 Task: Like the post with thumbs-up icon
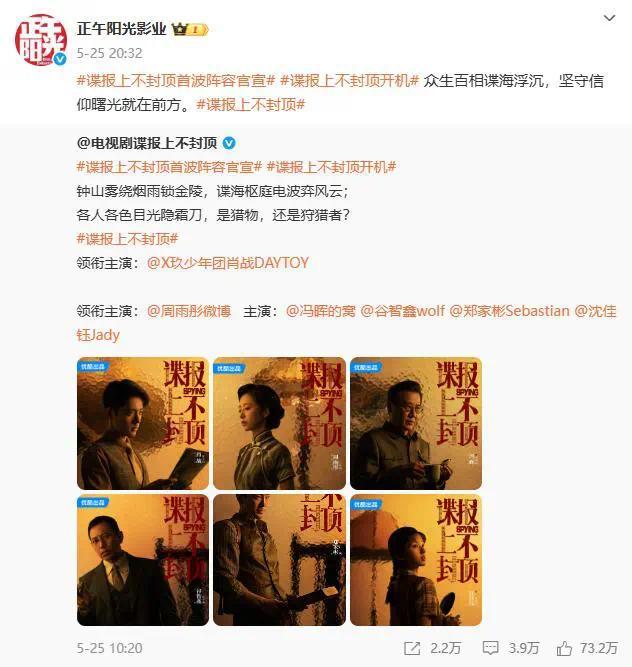pos(564,648)
